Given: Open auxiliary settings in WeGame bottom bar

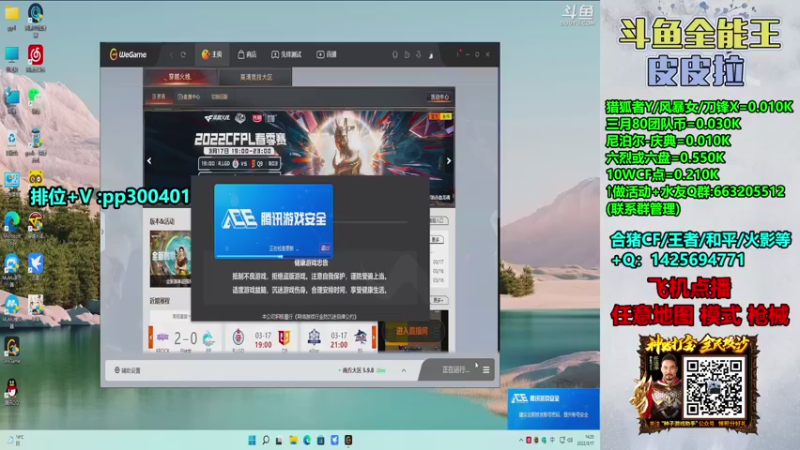Looking at the screenshot, I should point(128,370).
